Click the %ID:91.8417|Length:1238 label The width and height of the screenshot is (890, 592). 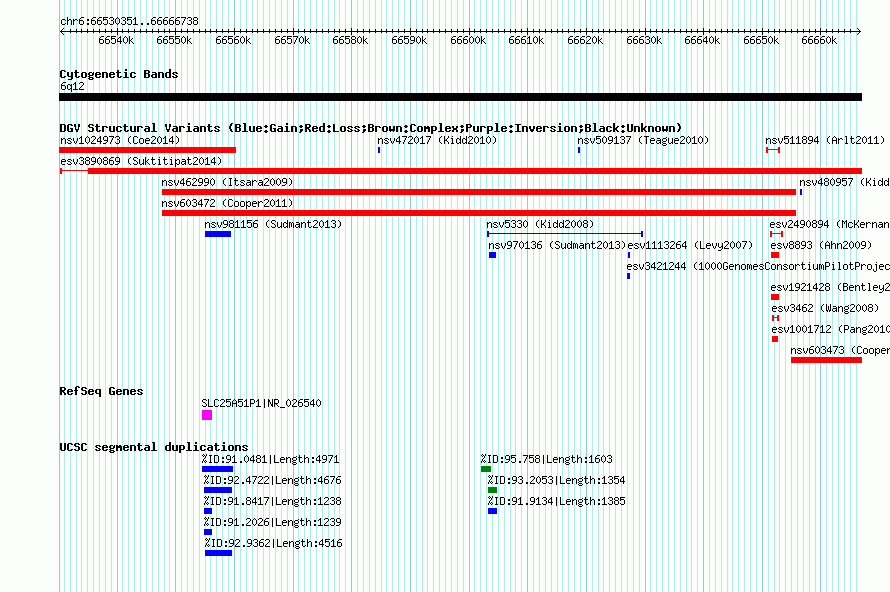pos(272,501)
